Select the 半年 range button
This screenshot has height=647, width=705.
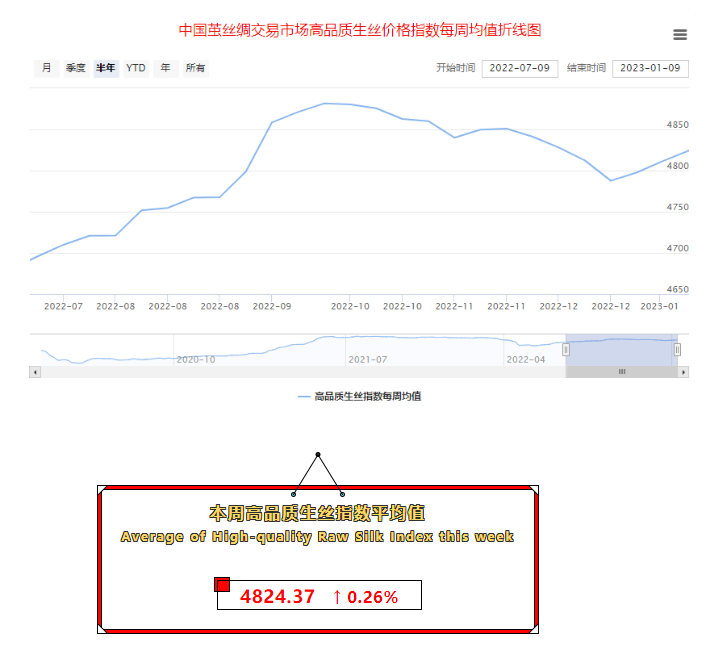[x=106, y=68]
